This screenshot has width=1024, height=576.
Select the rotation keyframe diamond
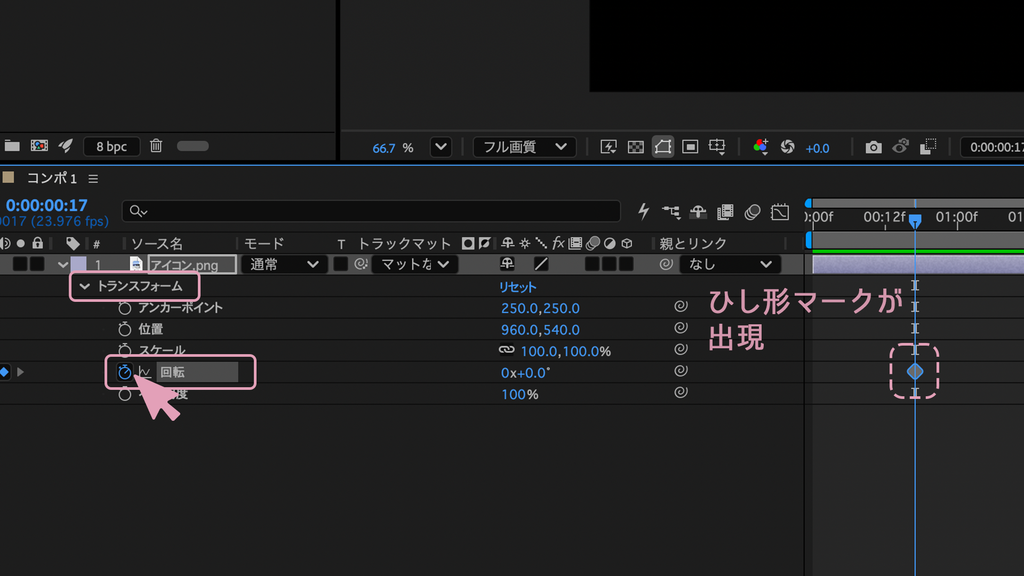click(915, 372)
